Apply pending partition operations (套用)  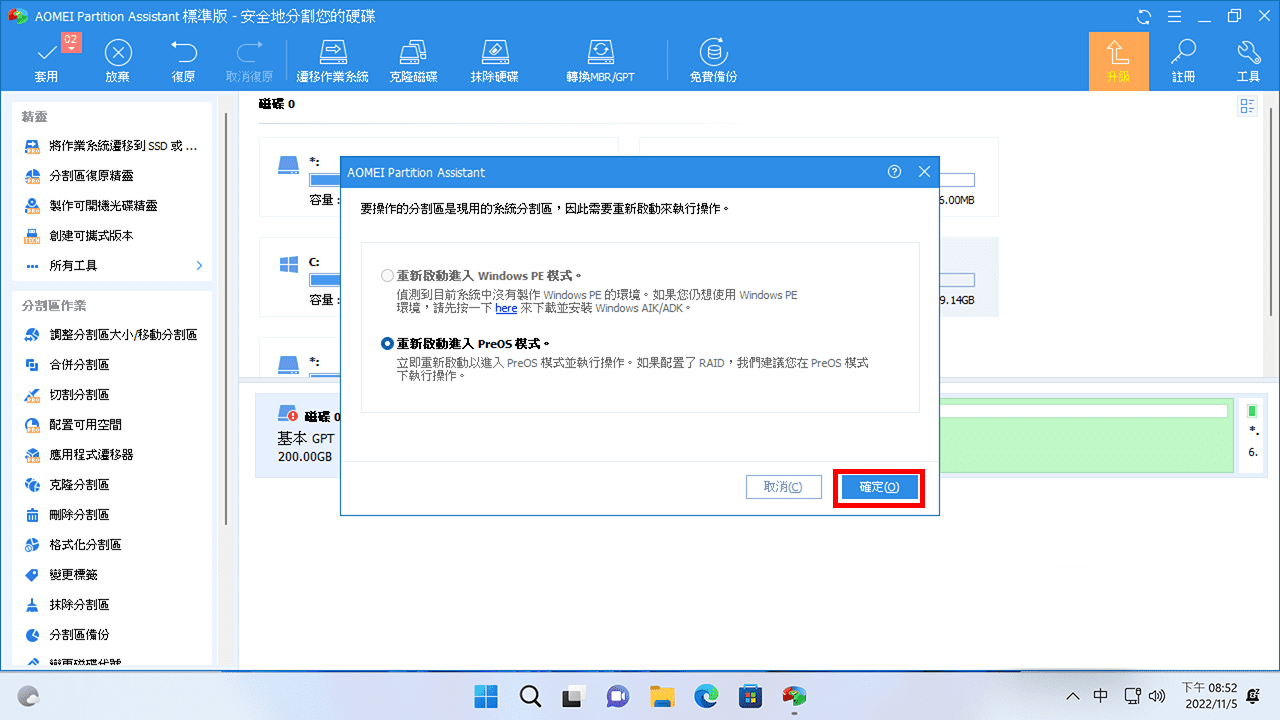(46, 60)
